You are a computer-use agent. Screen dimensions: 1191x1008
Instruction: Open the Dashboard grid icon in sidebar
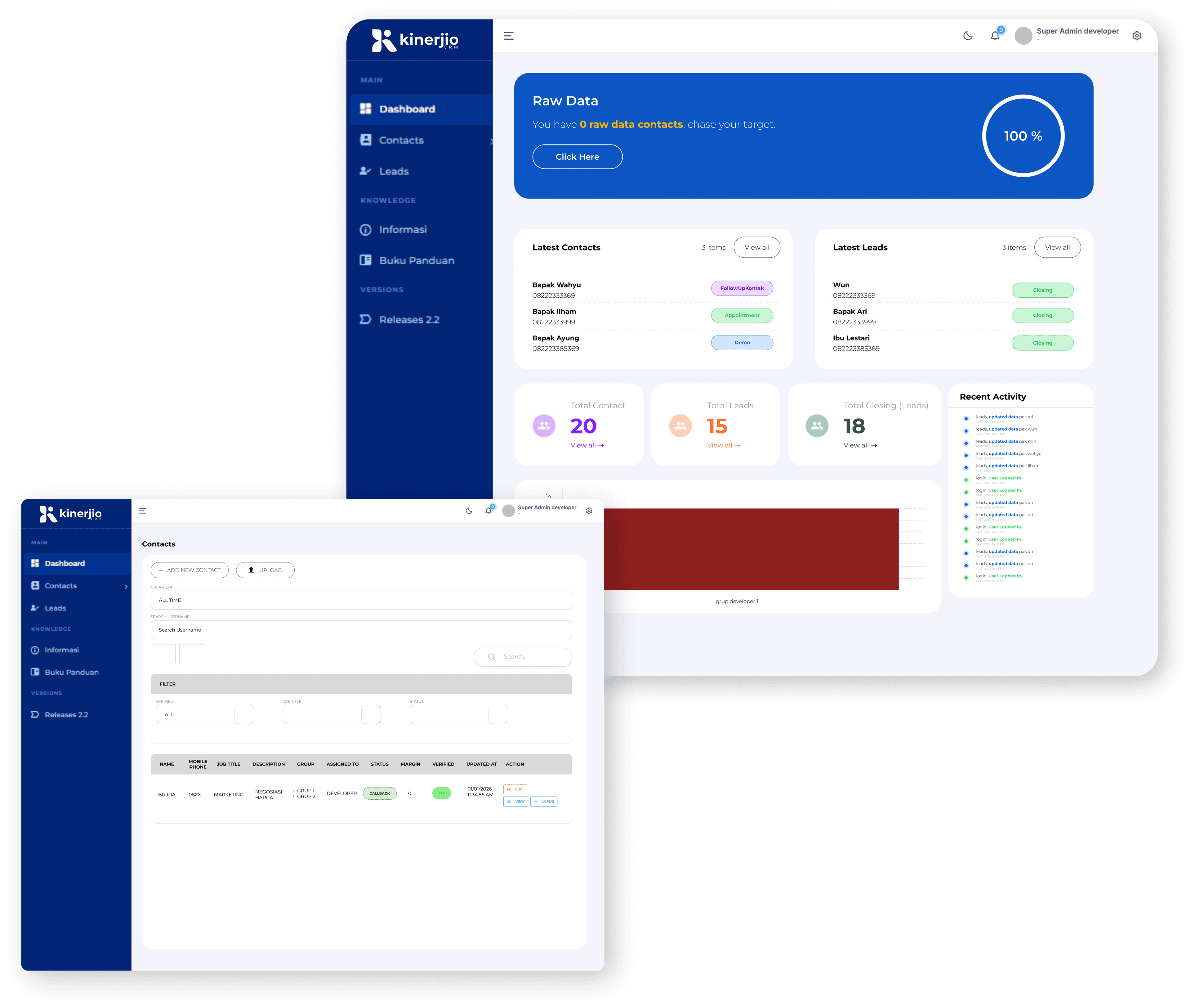[x=366, y=109]
